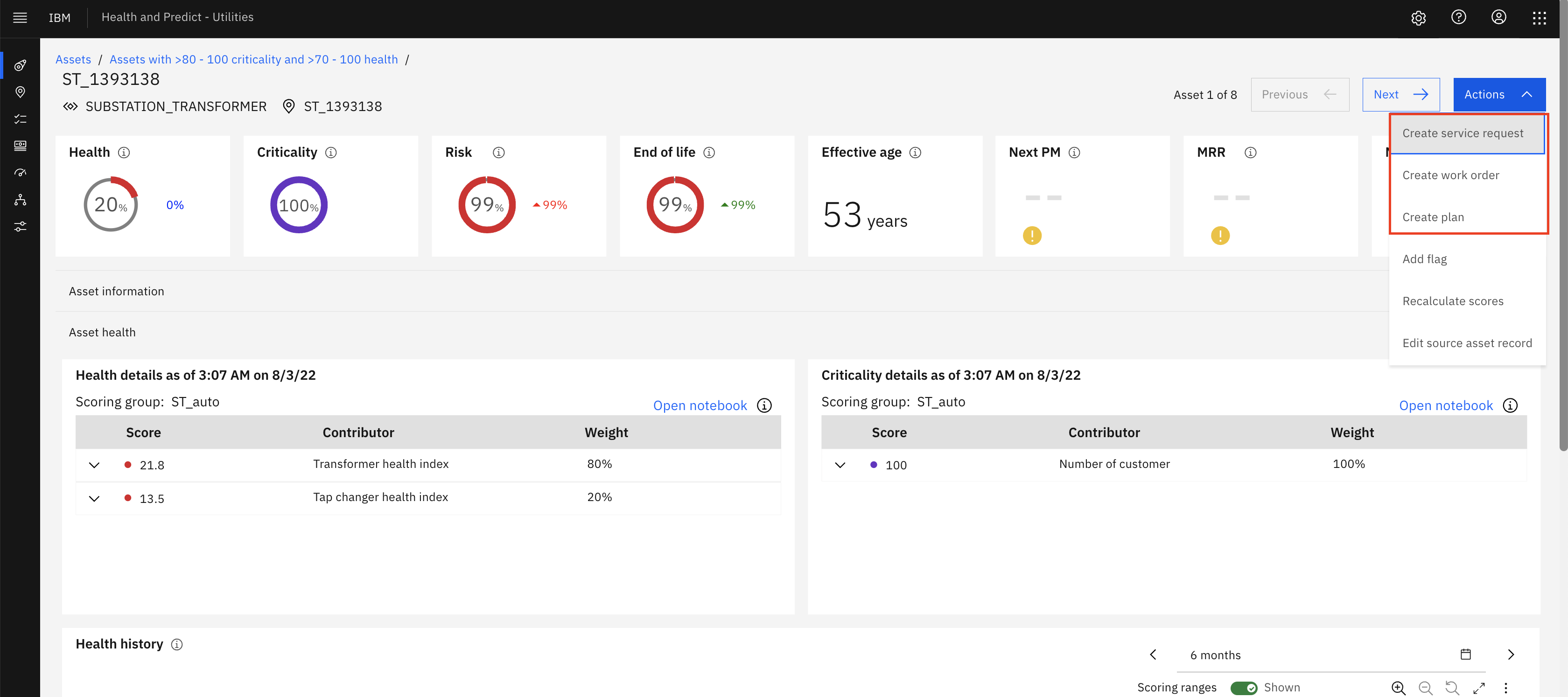This screenshot has height=697, width=1568.
Task: Select Edit source asset record
Action: 1468,343
